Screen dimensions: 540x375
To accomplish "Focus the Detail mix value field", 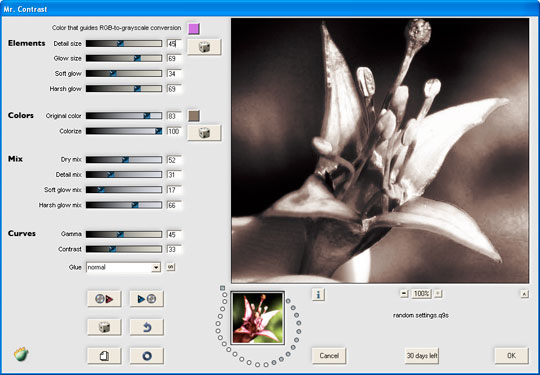I will click(x=174, y=175).
